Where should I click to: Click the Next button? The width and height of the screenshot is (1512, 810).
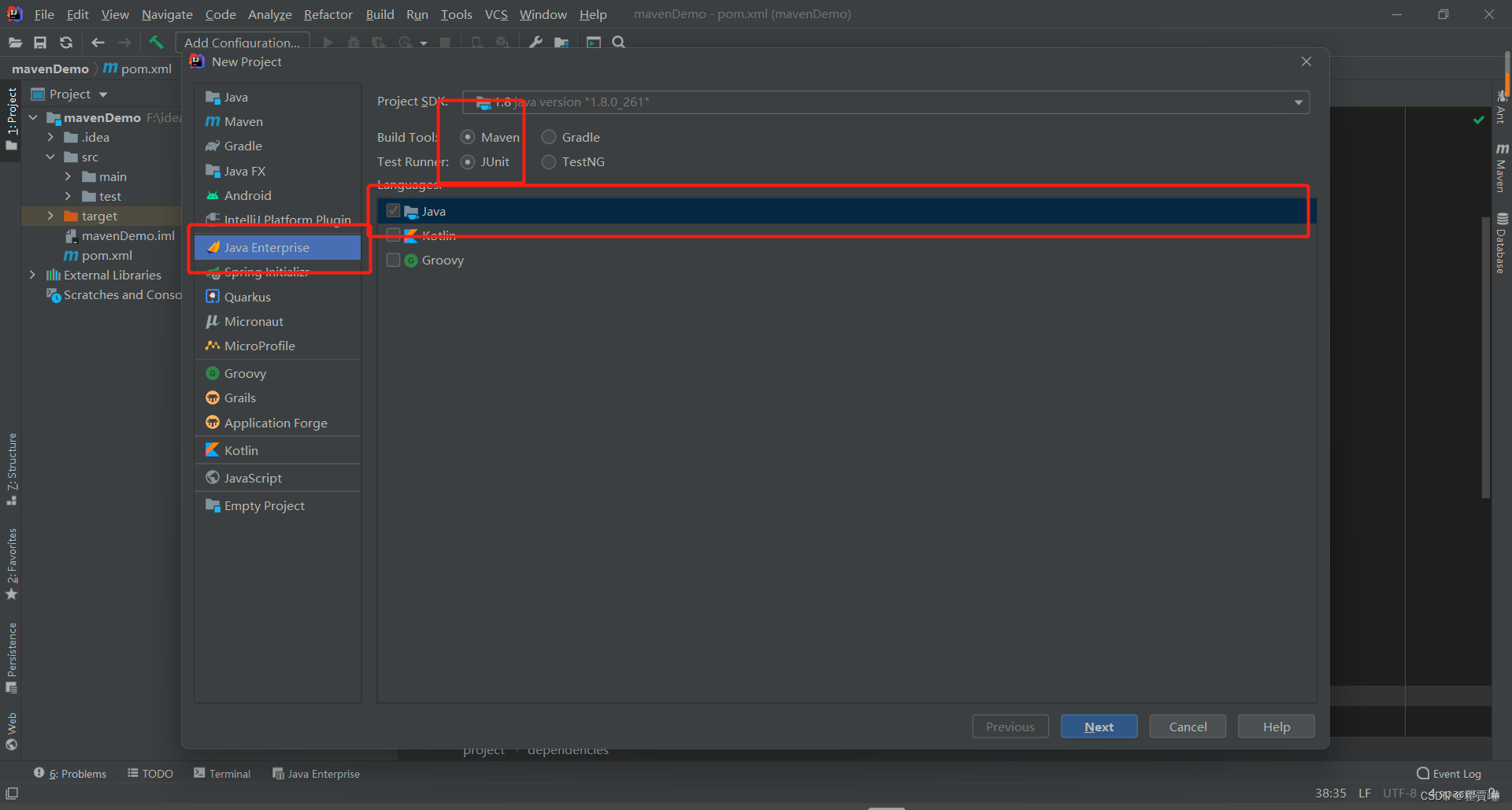1099,727
